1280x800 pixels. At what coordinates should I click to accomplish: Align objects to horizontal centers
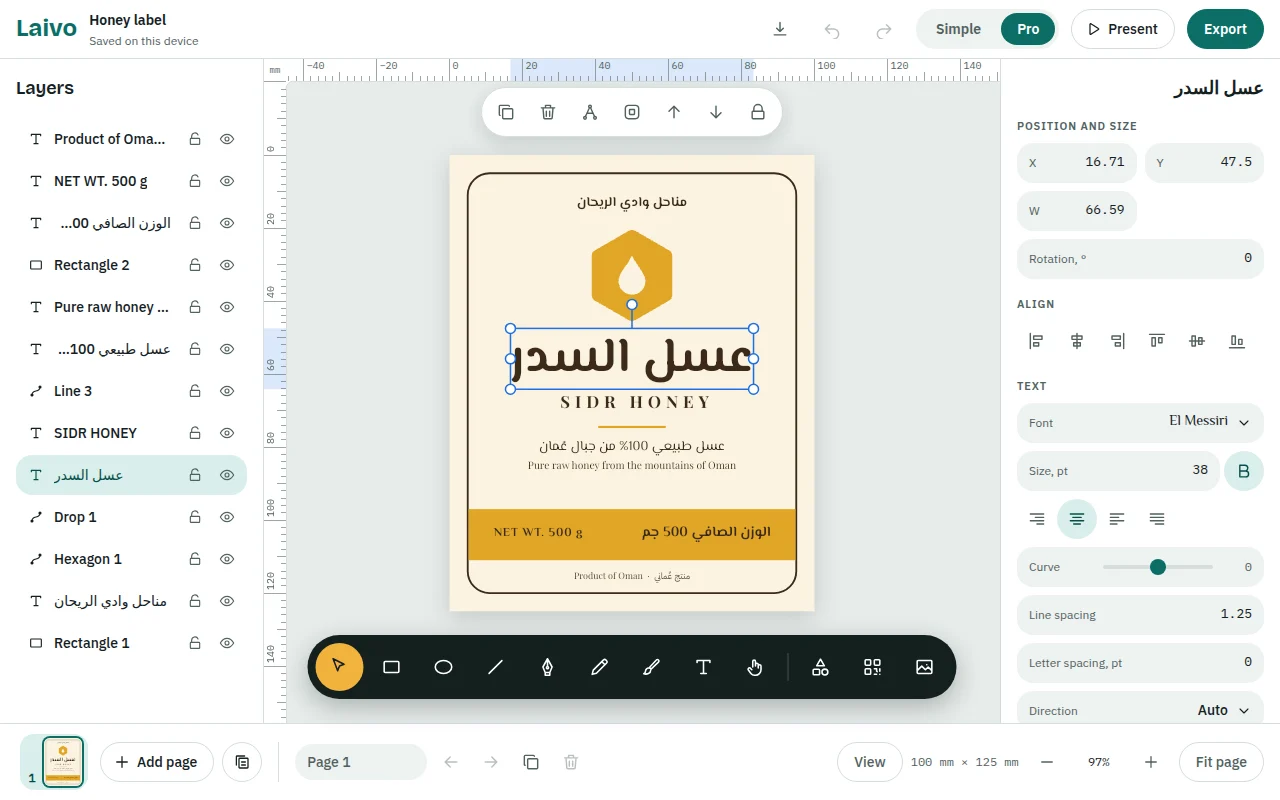point(1077,341)
